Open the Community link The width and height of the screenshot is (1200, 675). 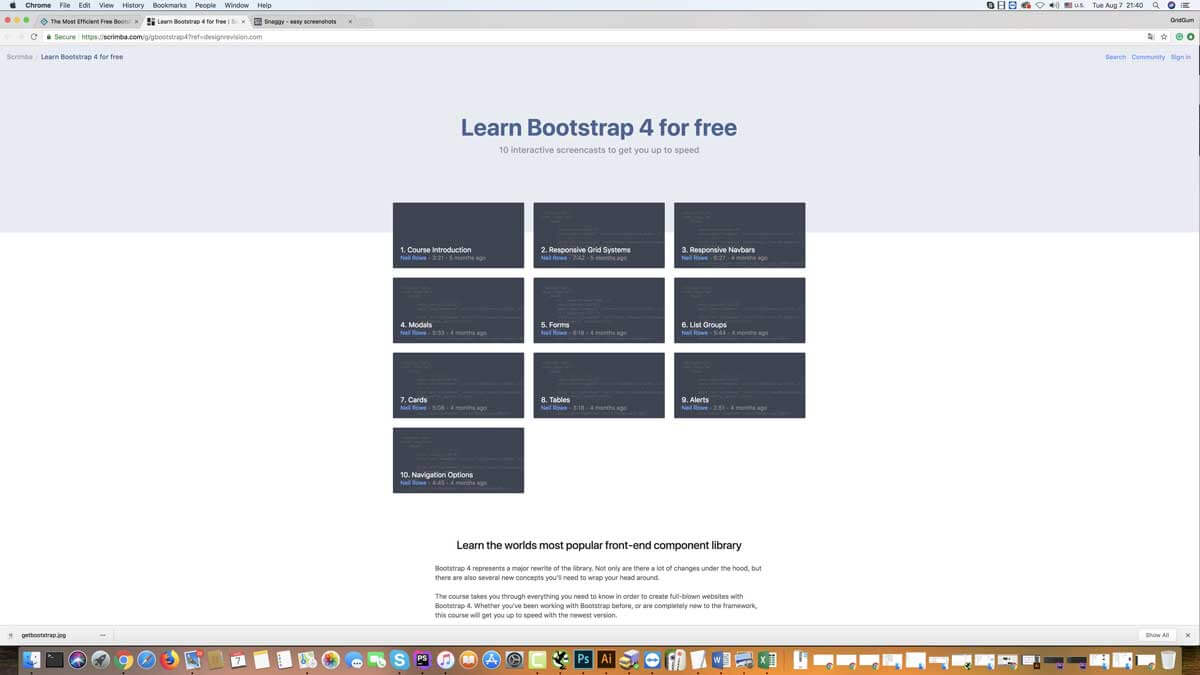tap(1148, 57)
